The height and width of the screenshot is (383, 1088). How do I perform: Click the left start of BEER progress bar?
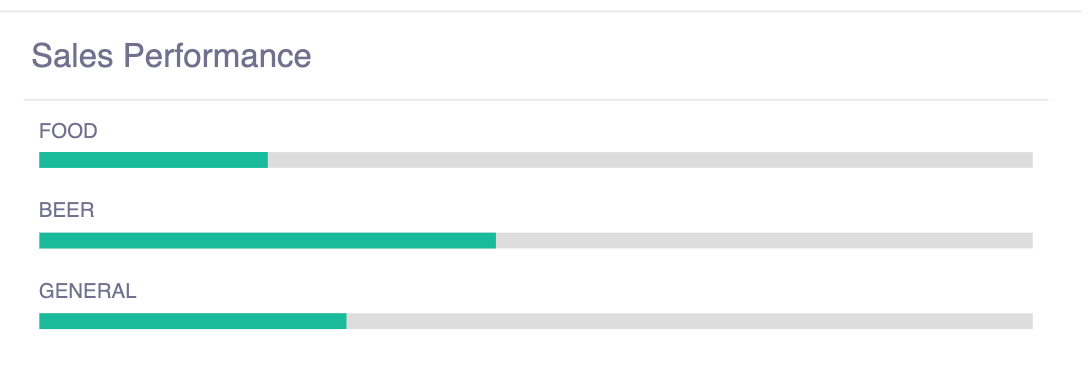coord(42,240)
